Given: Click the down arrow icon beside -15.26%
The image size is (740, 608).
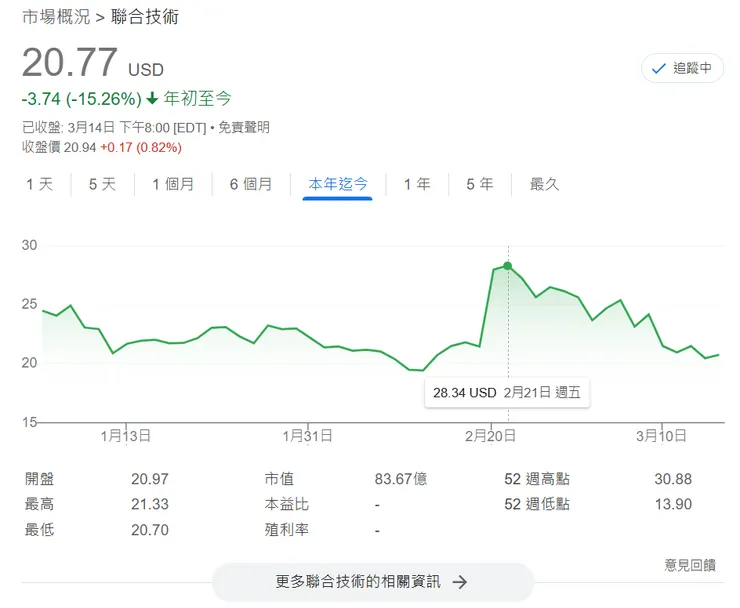Looking at the screenshot, I should (x=152, y=99).
